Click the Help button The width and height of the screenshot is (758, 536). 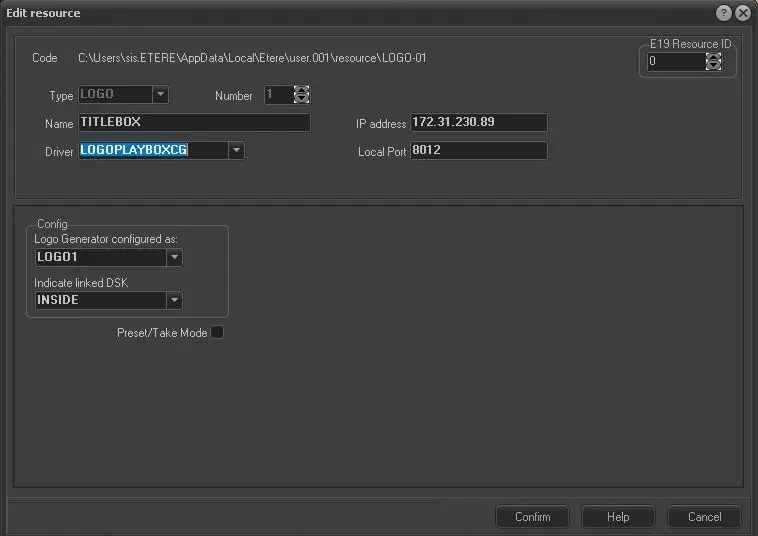618,517
